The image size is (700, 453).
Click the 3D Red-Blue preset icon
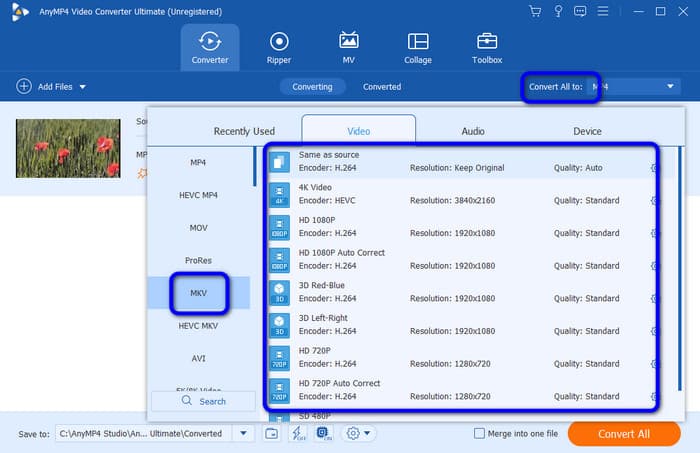[279, 292]
